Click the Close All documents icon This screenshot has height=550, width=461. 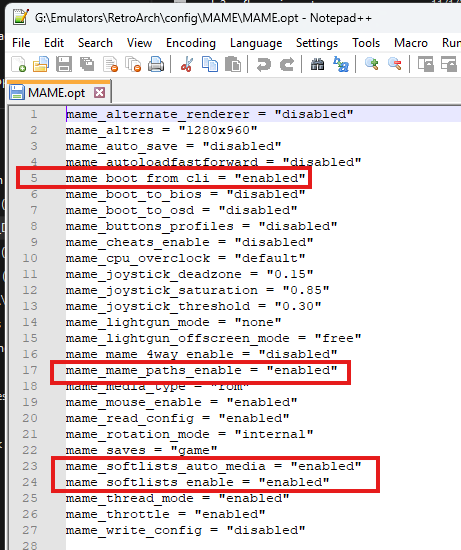tap(133, 65)
